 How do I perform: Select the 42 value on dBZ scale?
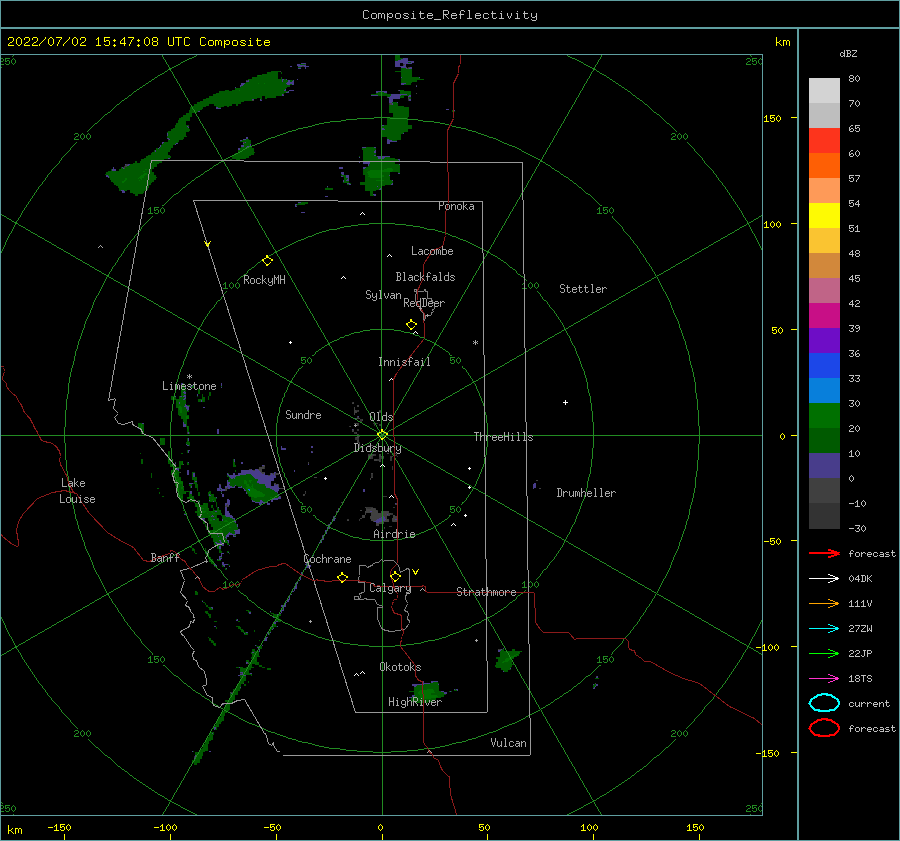(854, 303)
